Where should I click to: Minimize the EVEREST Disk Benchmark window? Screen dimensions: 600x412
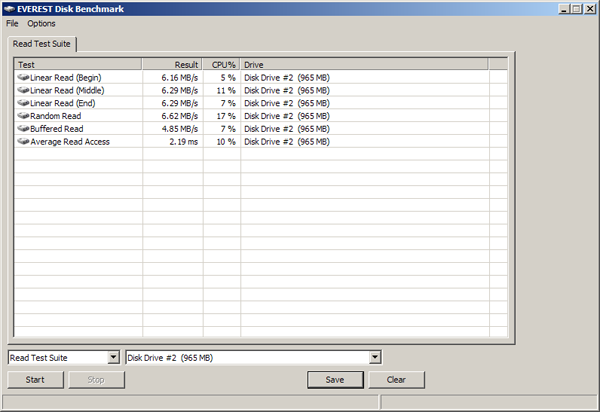pos(564,9)
